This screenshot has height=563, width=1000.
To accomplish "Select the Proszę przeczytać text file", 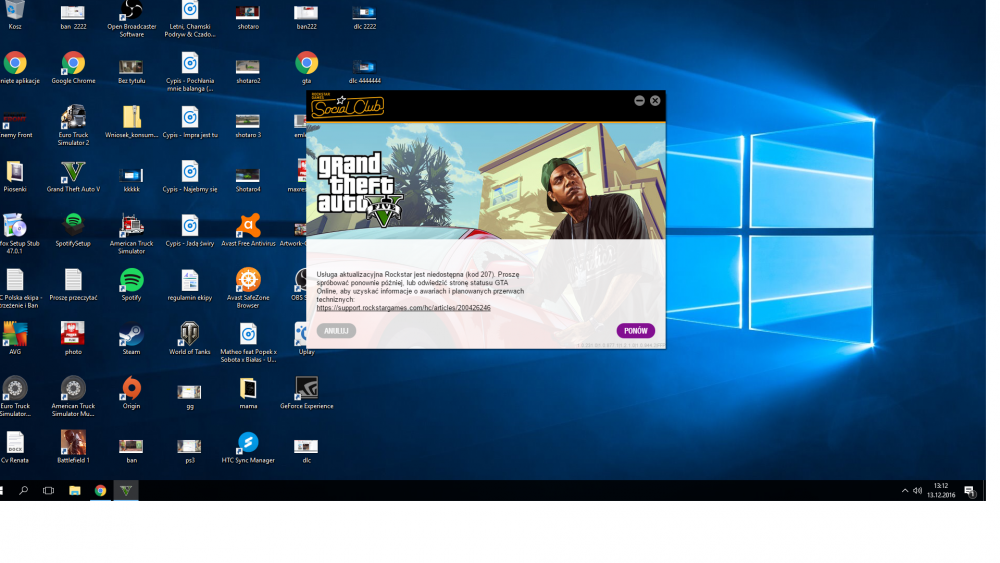I will click(73, 285).
